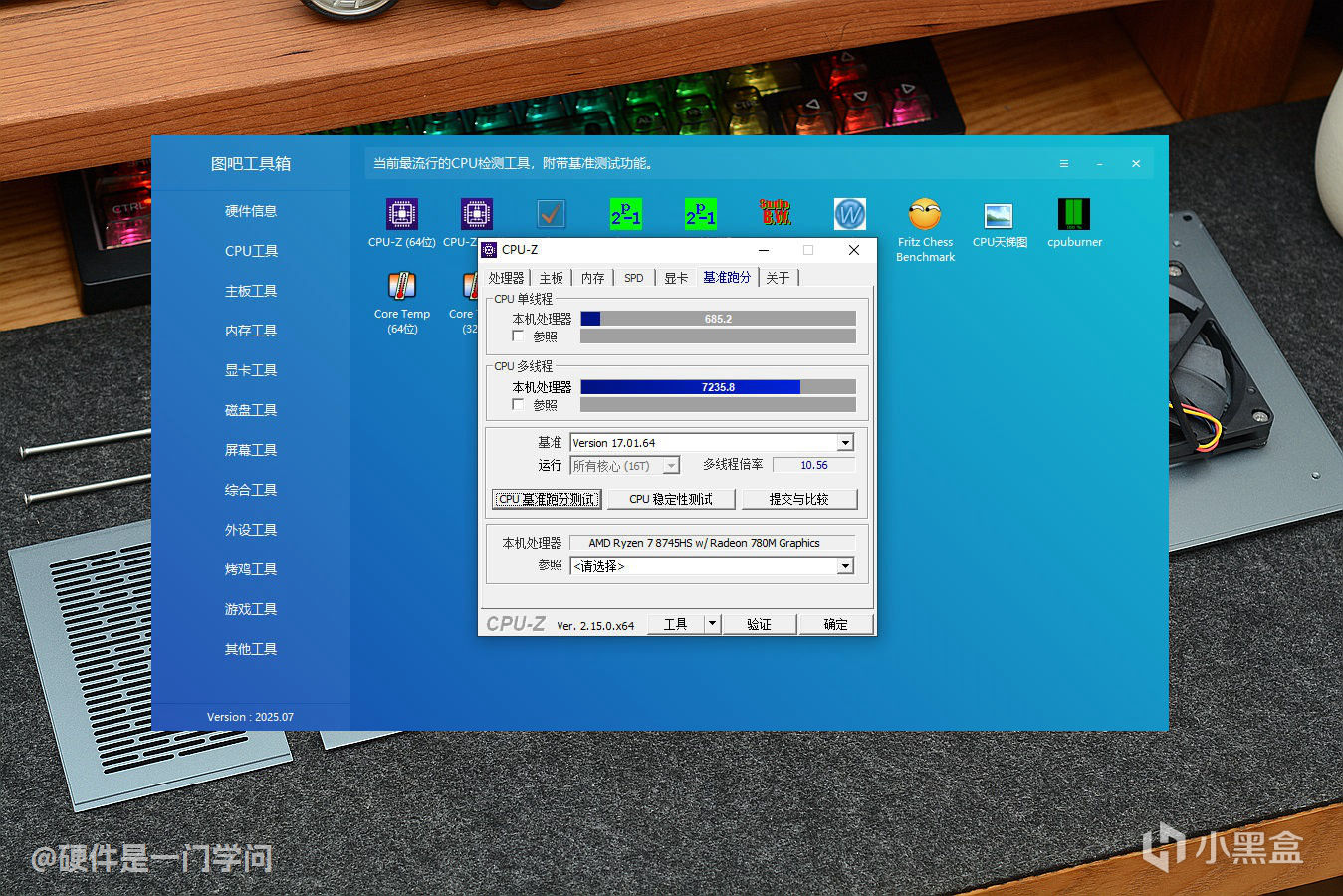Enable 参照 checkbox under CPU 单线程
Screen dimensions: 1343x896
tap(518, 336)
